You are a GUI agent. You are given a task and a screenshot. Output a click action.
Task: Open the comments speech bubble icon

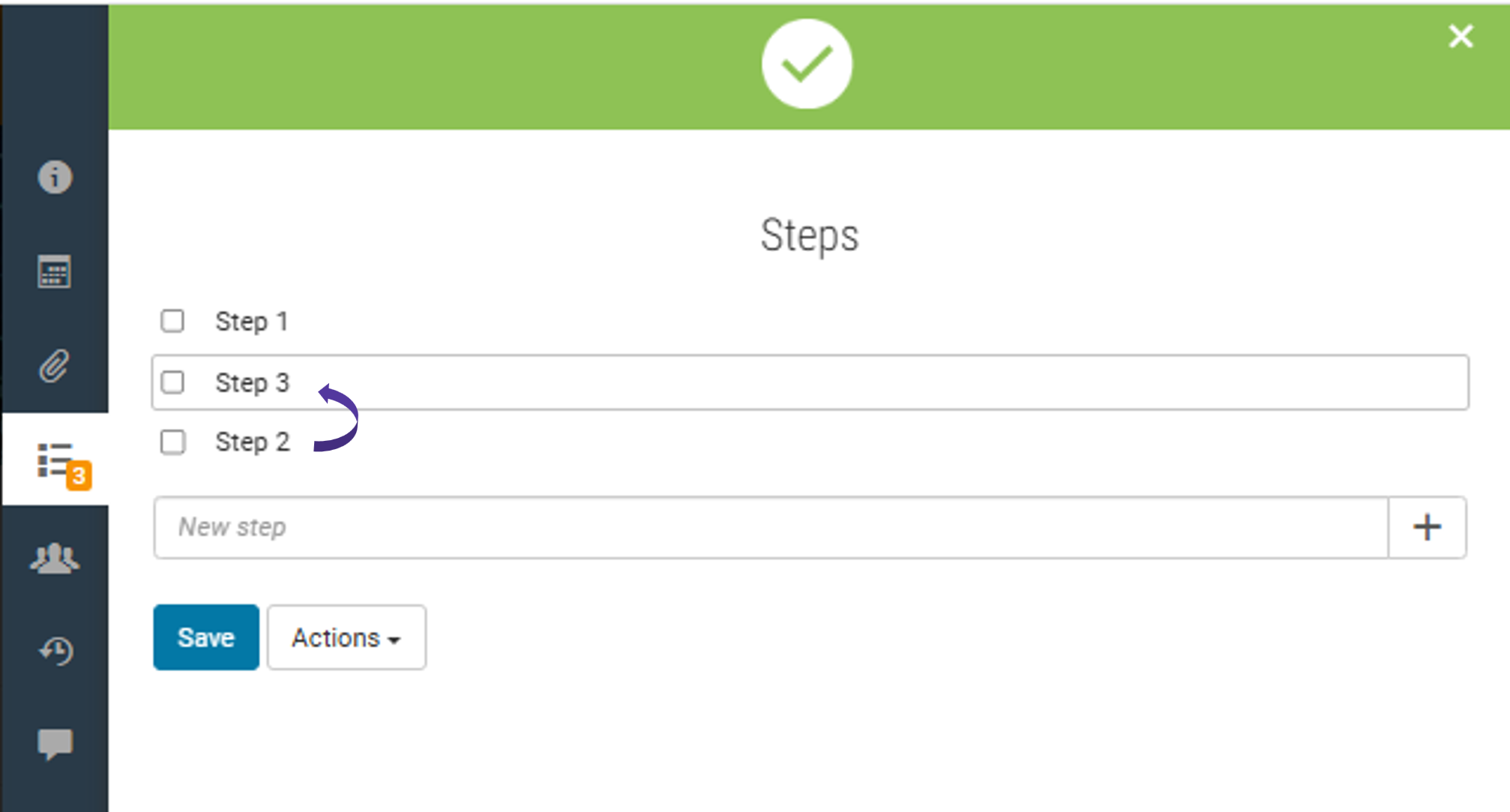[x=55, y=744]
